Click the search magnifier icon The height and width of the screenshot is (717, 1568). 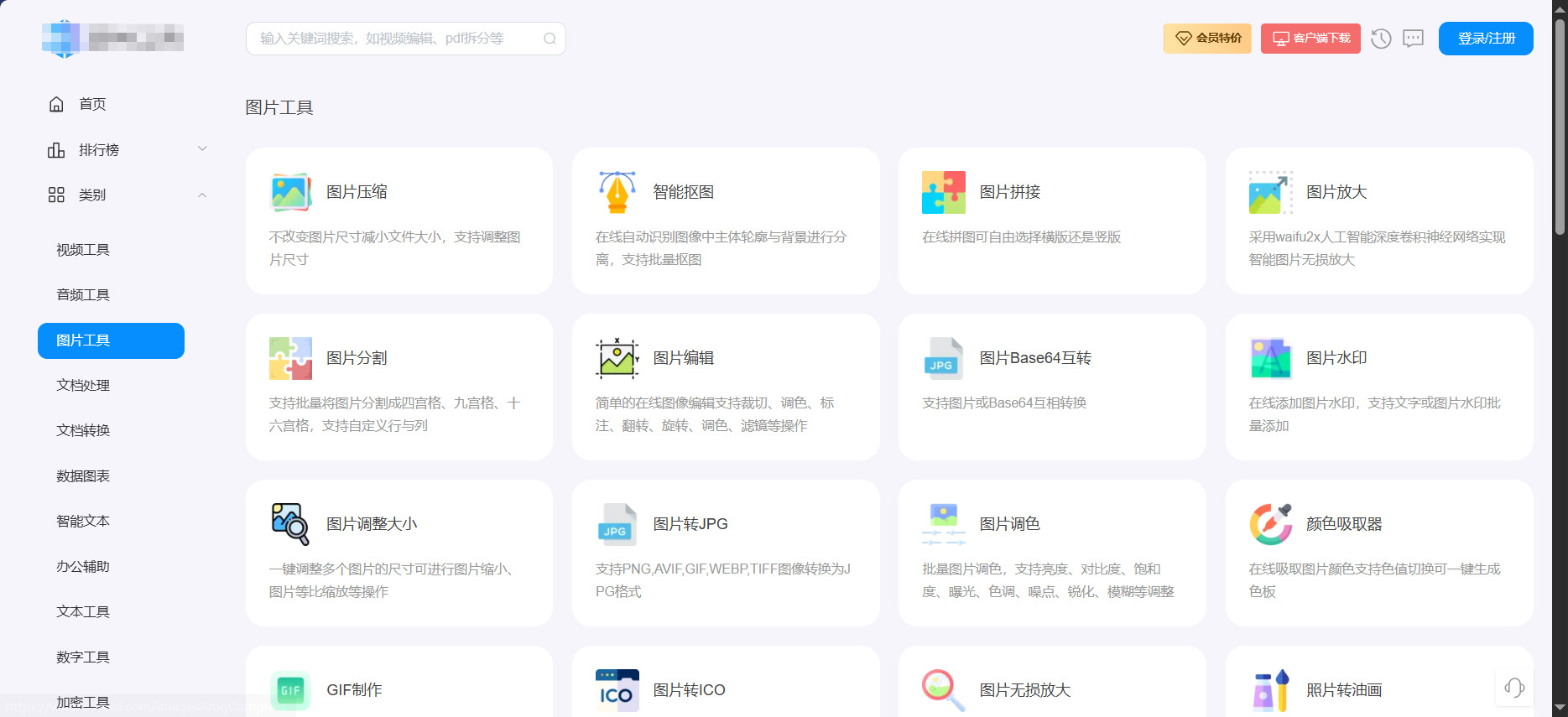(550, 39)
